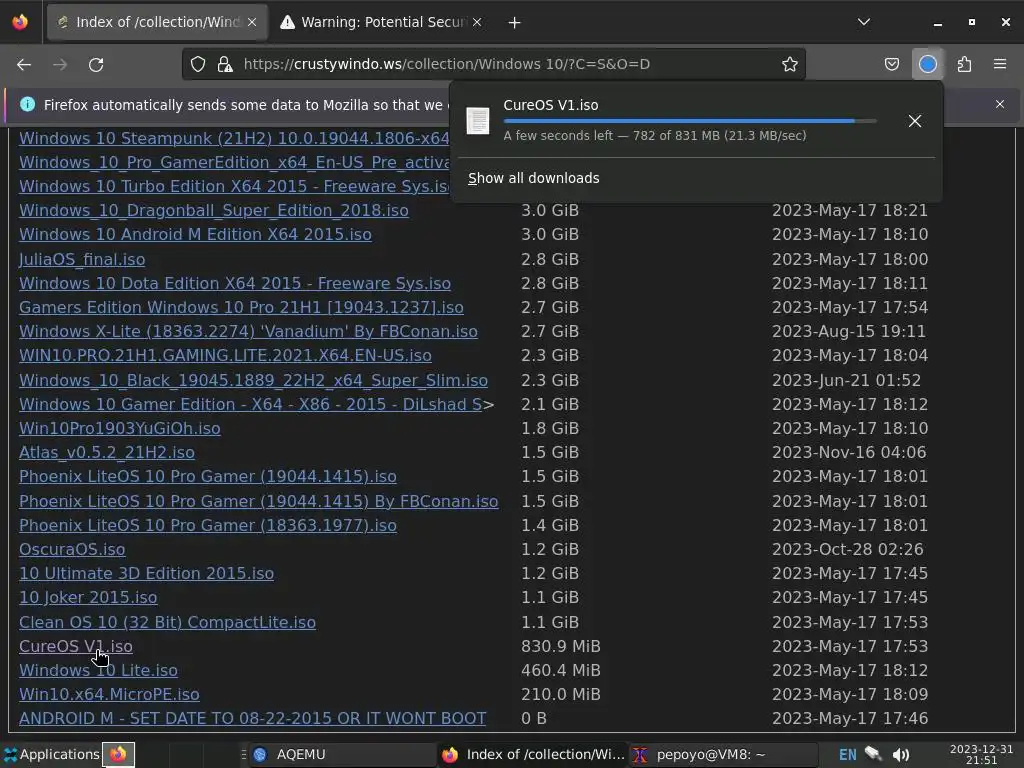Open the Applications menu in taskbar
The width and height of the screenshot is (1024, 768).
(x=52, y=754)
